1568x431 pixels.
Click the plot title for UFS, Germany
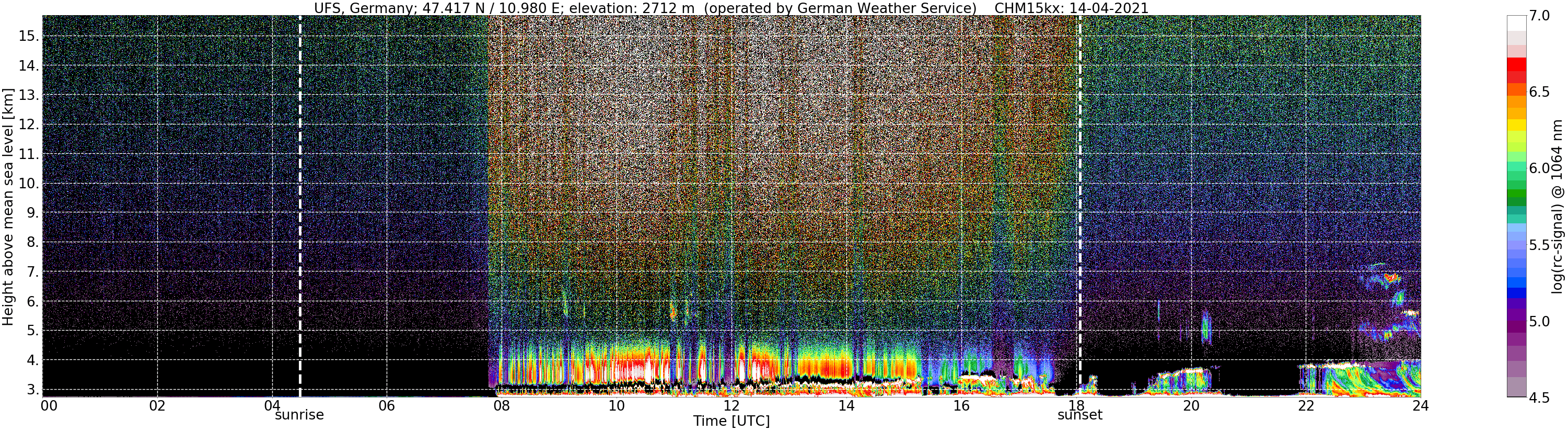[731, 8]
